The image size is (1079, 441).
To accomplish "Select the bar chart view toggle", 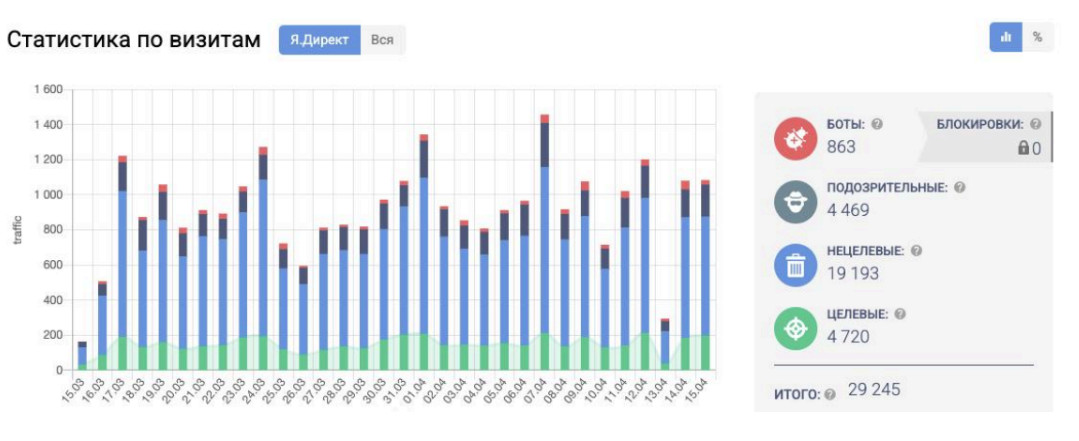I will pos(1006,37).
